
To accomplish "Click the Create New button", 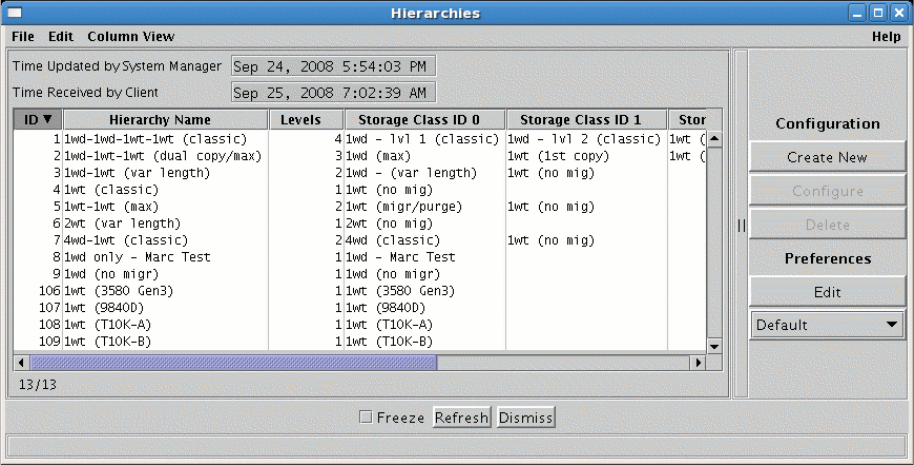I will point(827,157).
